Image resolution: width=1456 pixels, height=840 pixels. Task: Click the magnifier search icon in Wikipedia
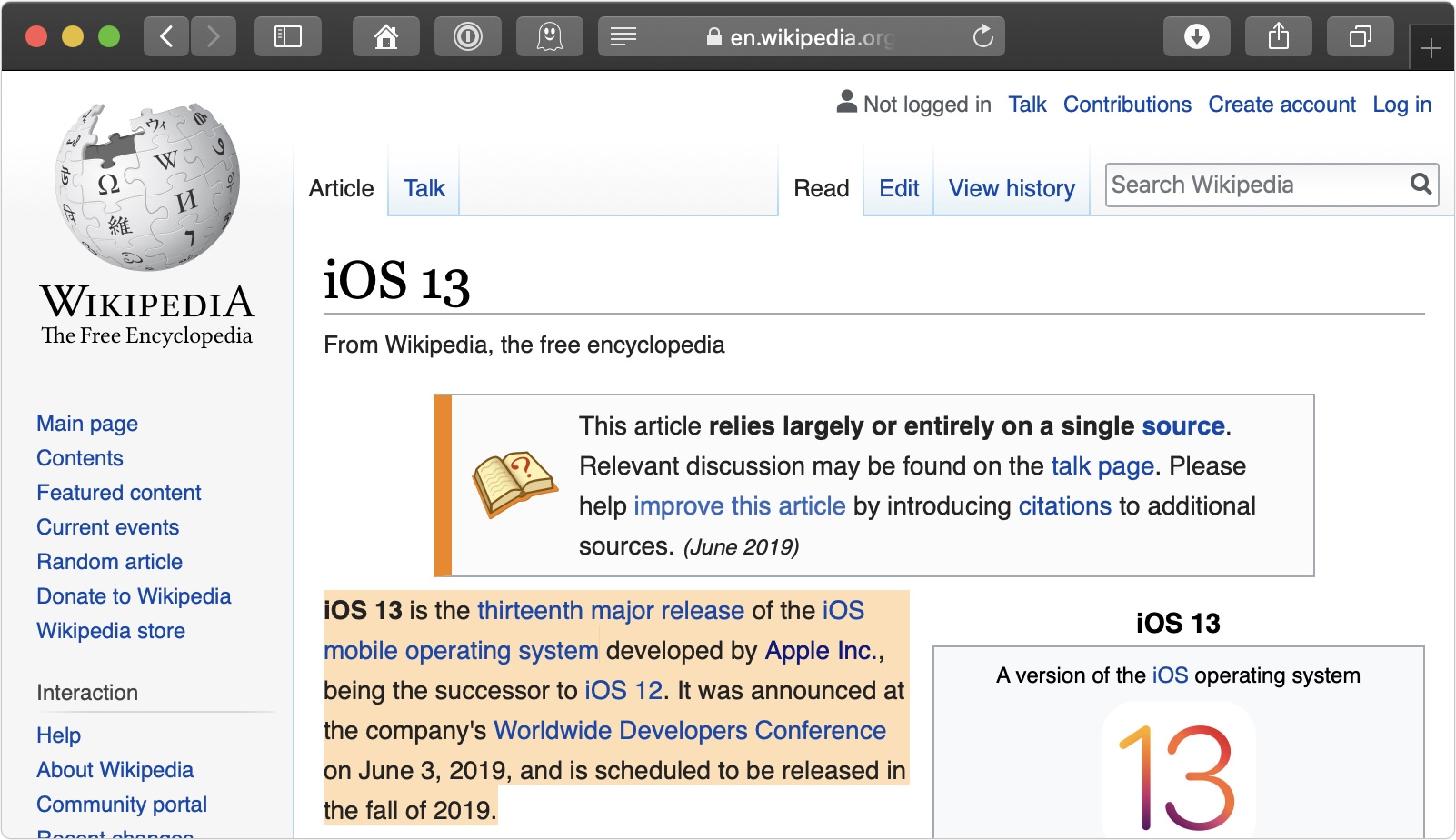pyautogui.click(x=1421, y=185)
